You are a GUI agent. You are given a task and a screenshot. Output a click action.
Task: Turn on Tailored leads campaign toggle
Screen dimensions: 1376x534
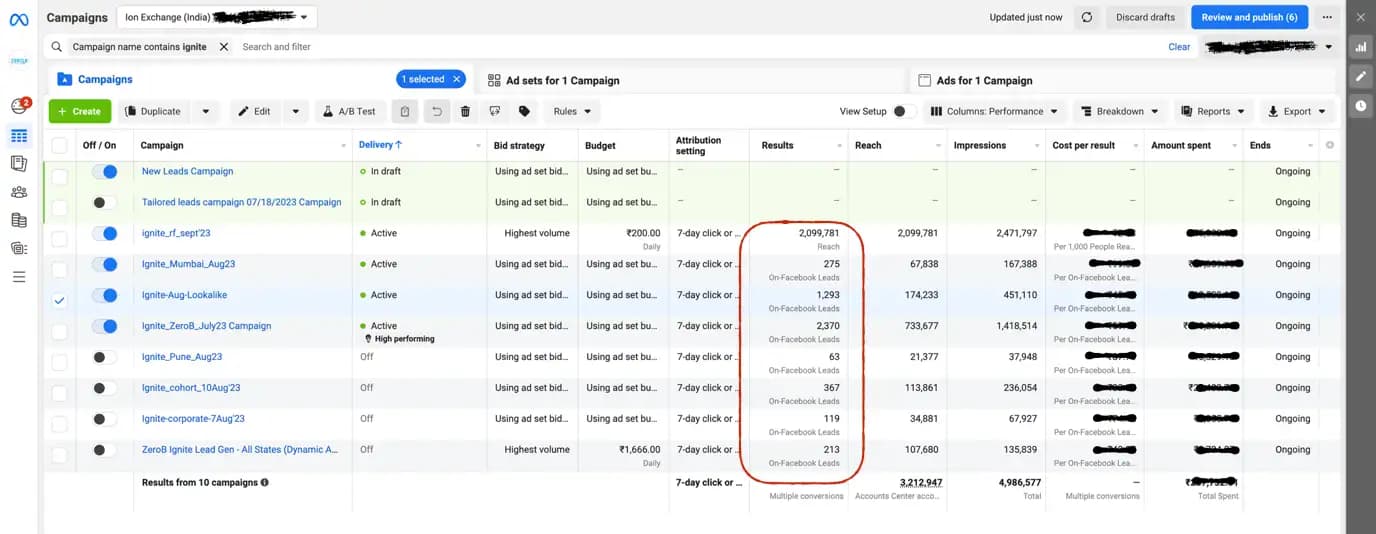click(x=104, y=203)
